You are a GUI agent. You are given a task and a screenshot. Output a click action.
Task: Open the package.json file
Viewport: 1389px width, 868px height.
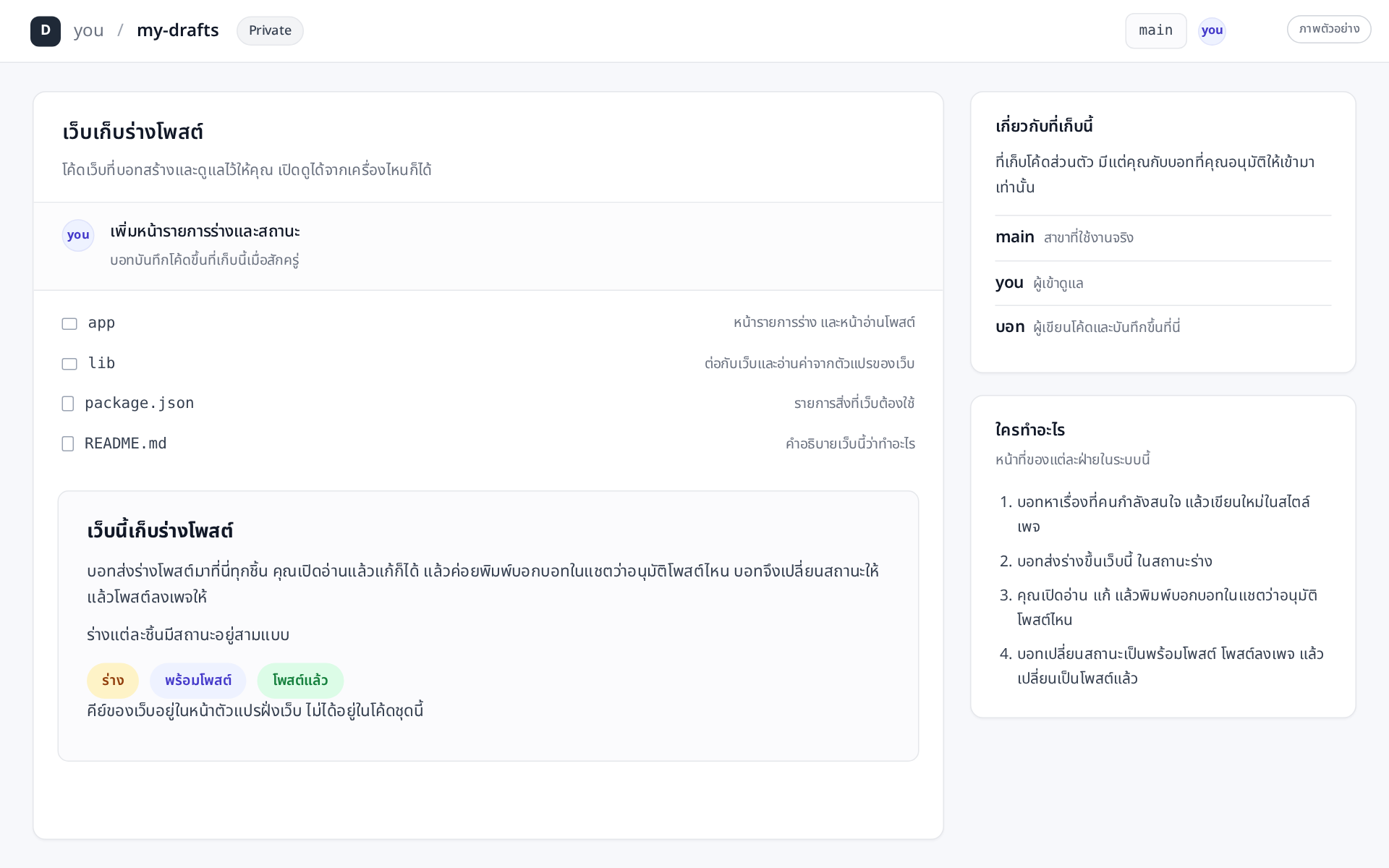(139, 403)
